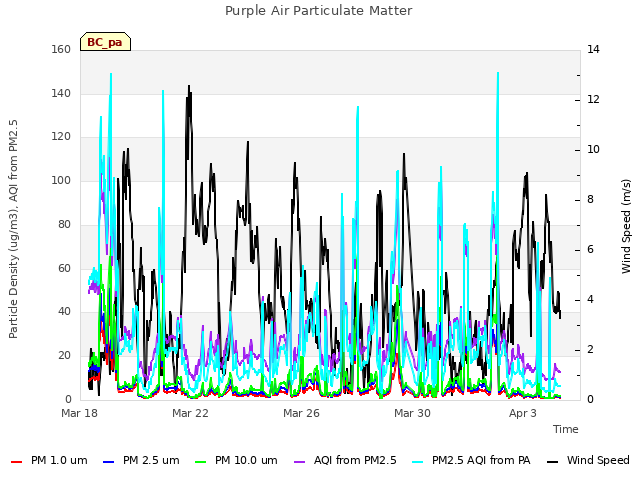
Task: Click the black Wind Speed legend swatch
Action: point(552,461)
